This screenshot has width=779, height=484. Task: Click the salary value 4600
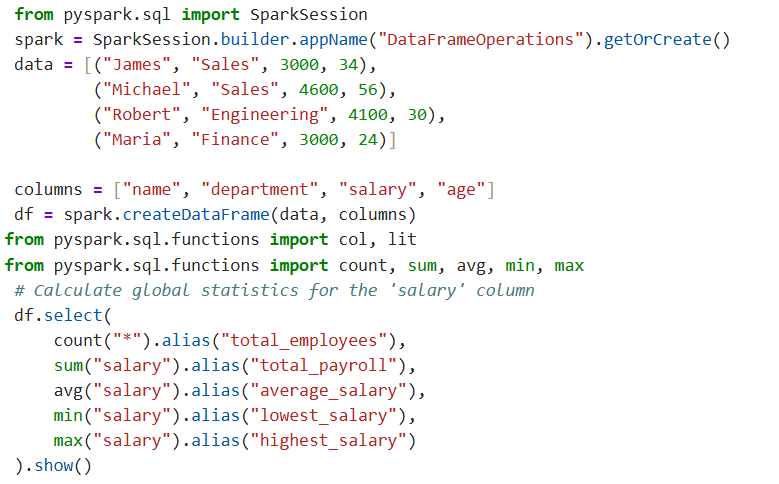click(x=318, y=89)
